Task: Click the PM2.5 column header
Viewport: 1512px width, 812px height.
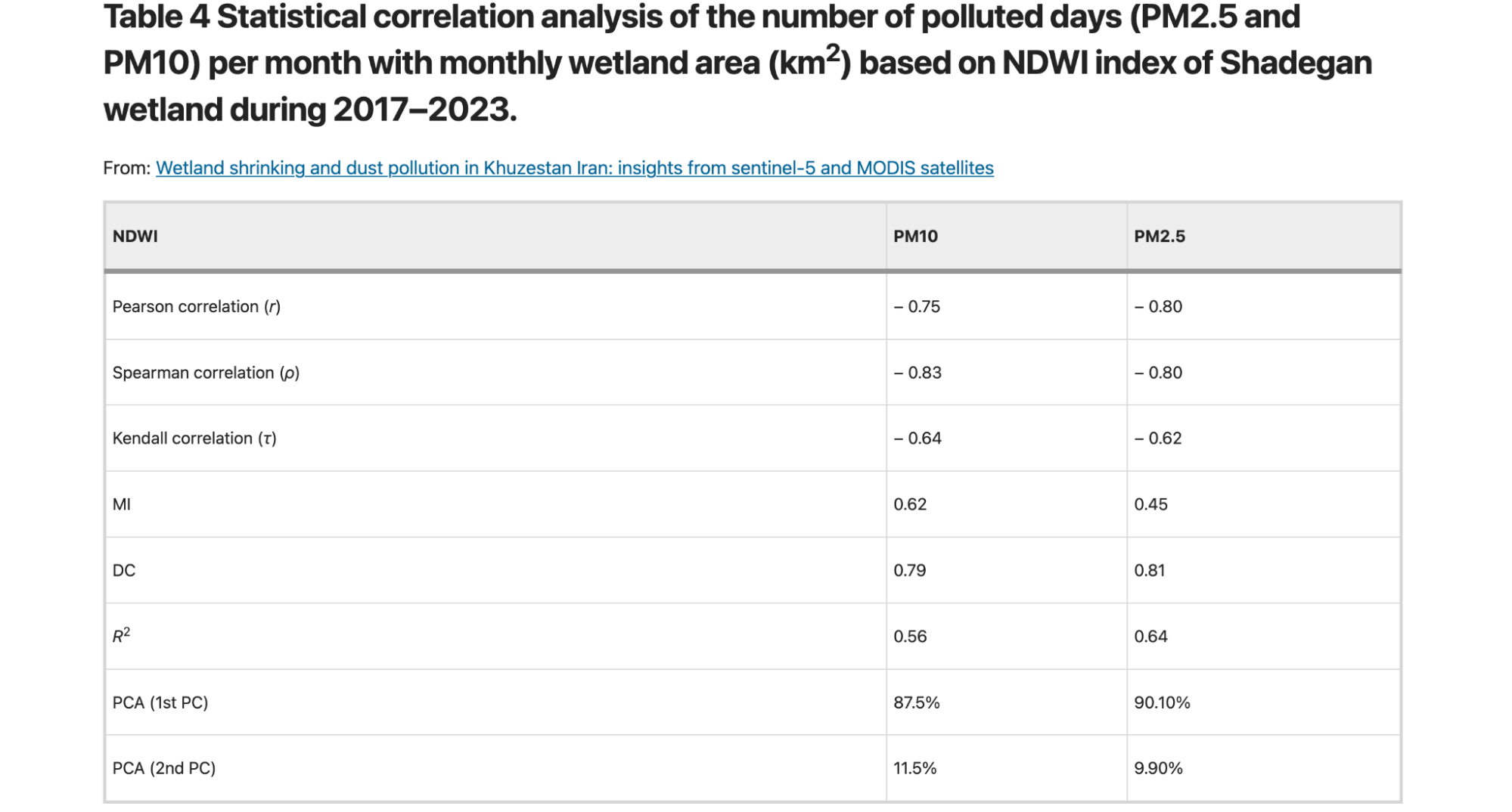Action: coord(1160,236)
